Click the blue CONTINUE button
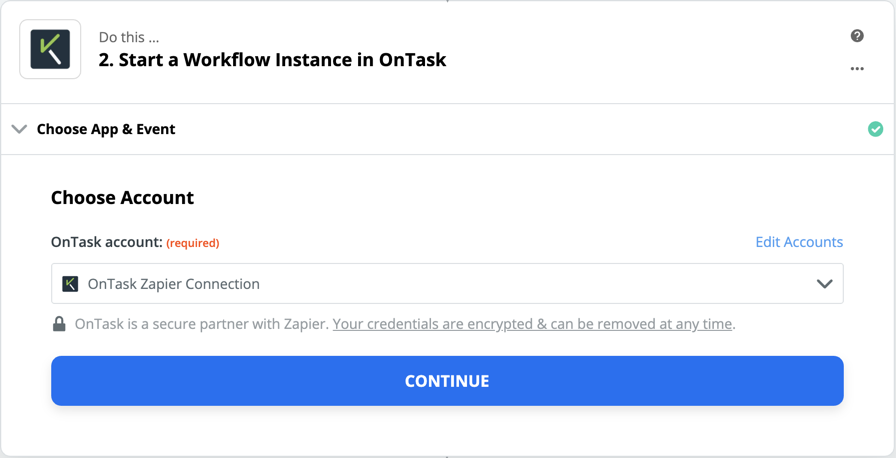896x458 pixels. (447, 381)
